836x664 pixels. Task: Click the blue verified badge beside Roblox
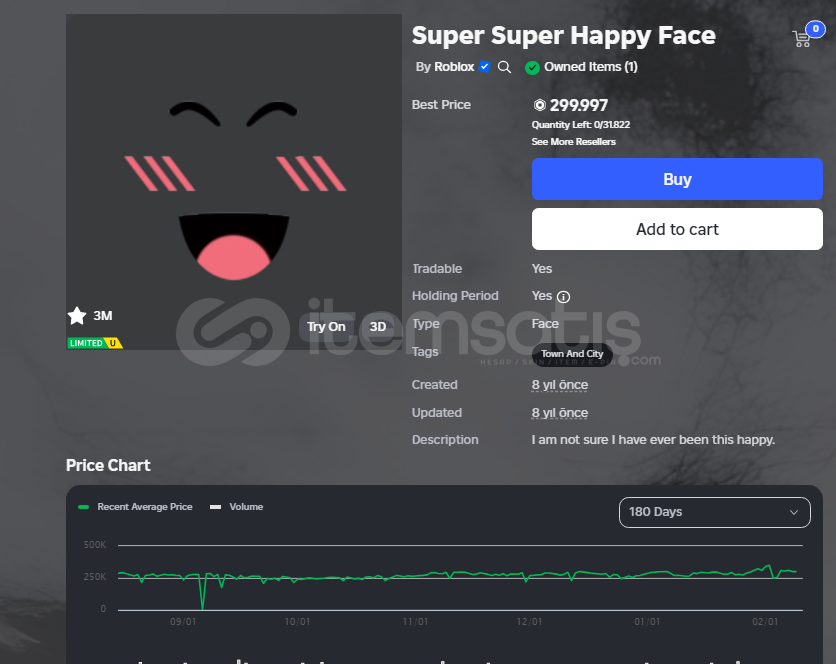[484, 67]
